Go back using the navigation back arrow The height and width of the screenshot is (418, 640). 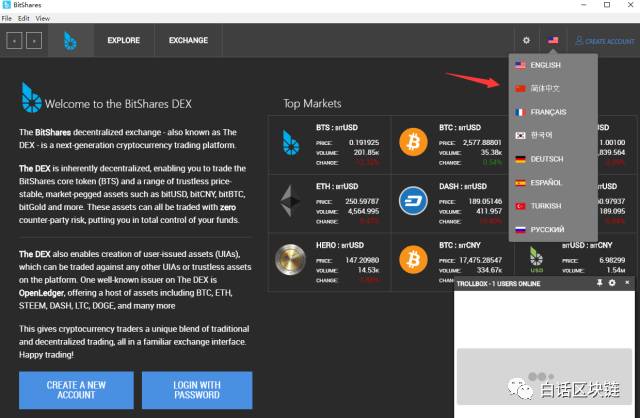(14, 41)
